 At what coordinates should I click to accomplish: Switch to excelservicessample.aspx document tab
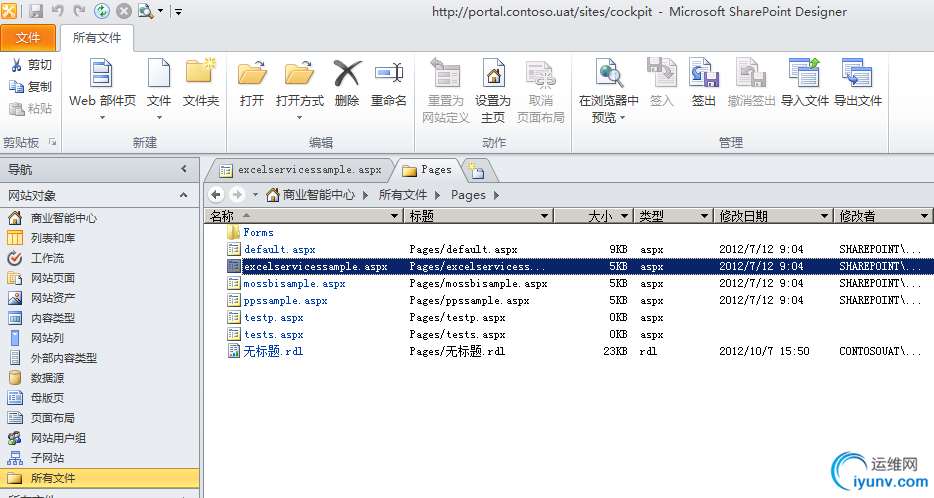point(301,170)
